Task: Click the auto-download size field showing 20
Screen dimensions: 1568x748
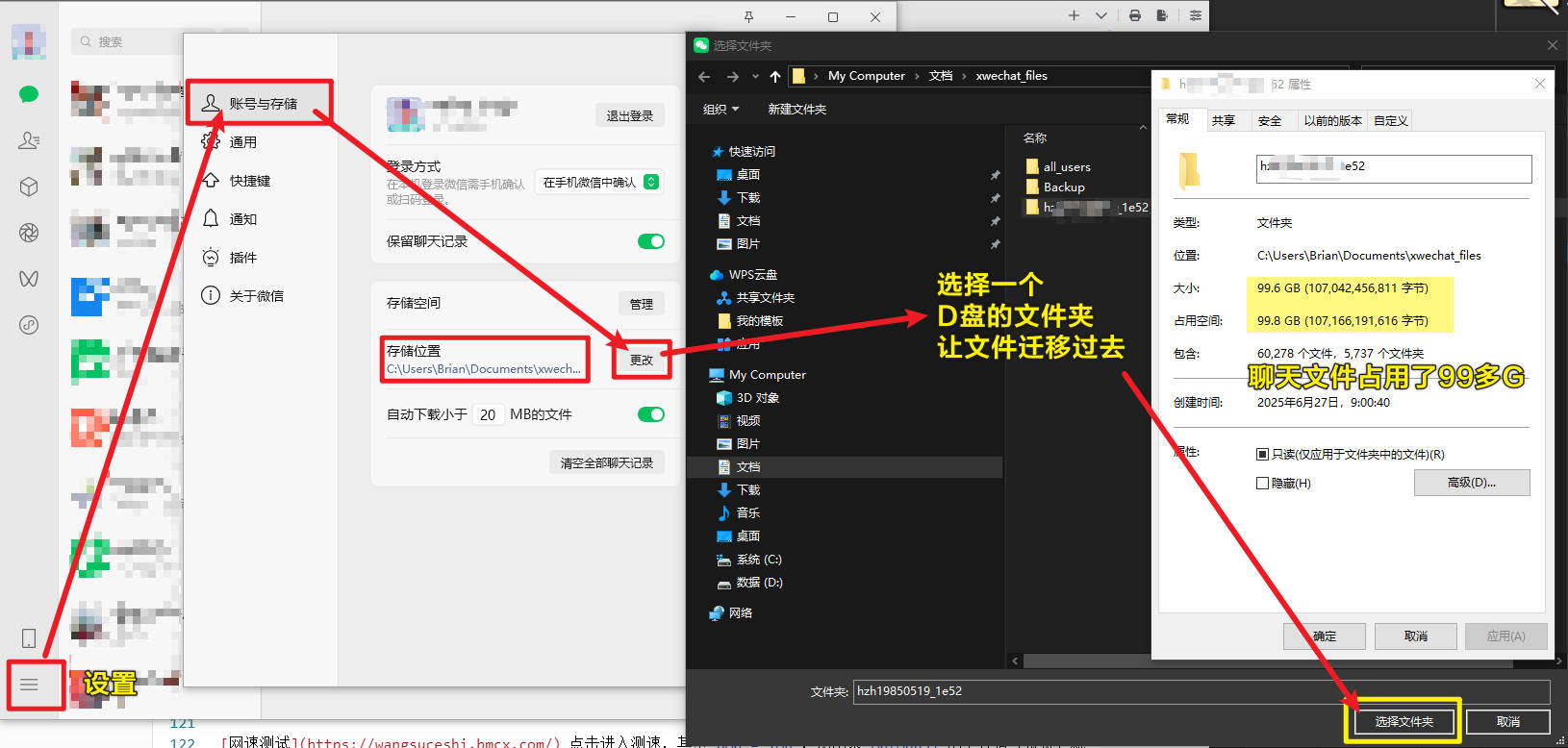Action: tap(488, 414)
